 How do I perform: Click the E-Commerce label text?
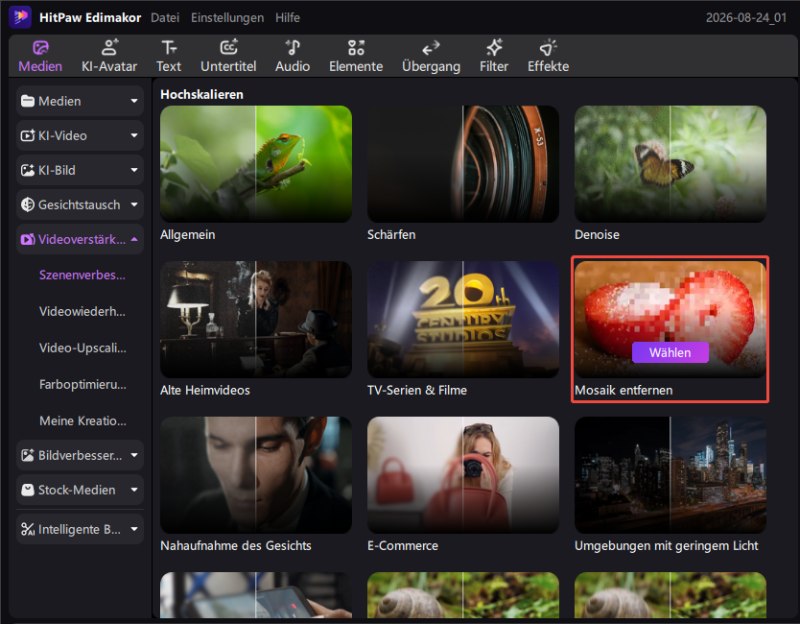click(x=403, y=545)
